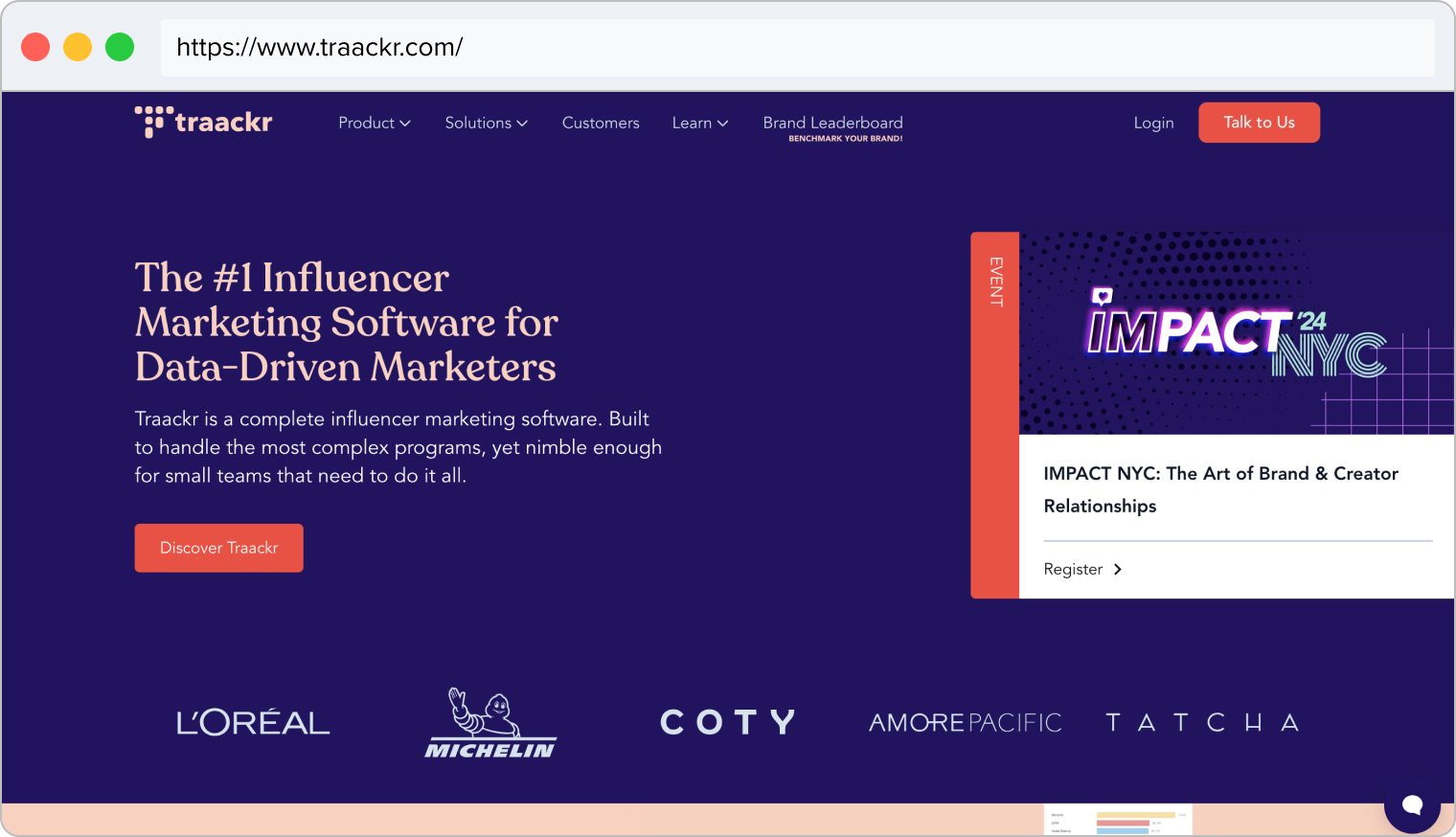
Task: Click the 'Traackr is a complete' description paragraph
Action: tap(398, 447)
